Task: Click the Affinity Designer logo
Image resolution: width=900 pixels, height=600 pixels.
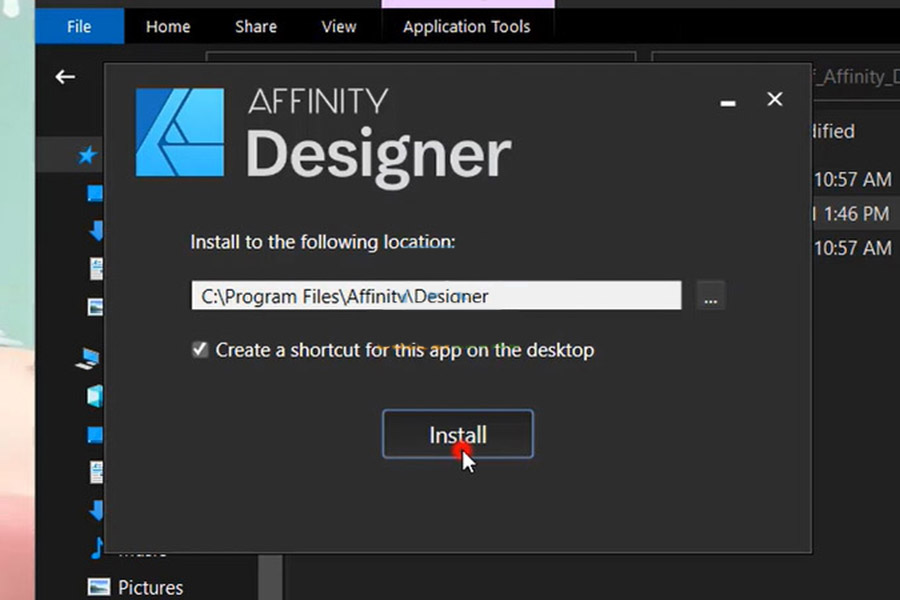Action: [x=180, y=132]
